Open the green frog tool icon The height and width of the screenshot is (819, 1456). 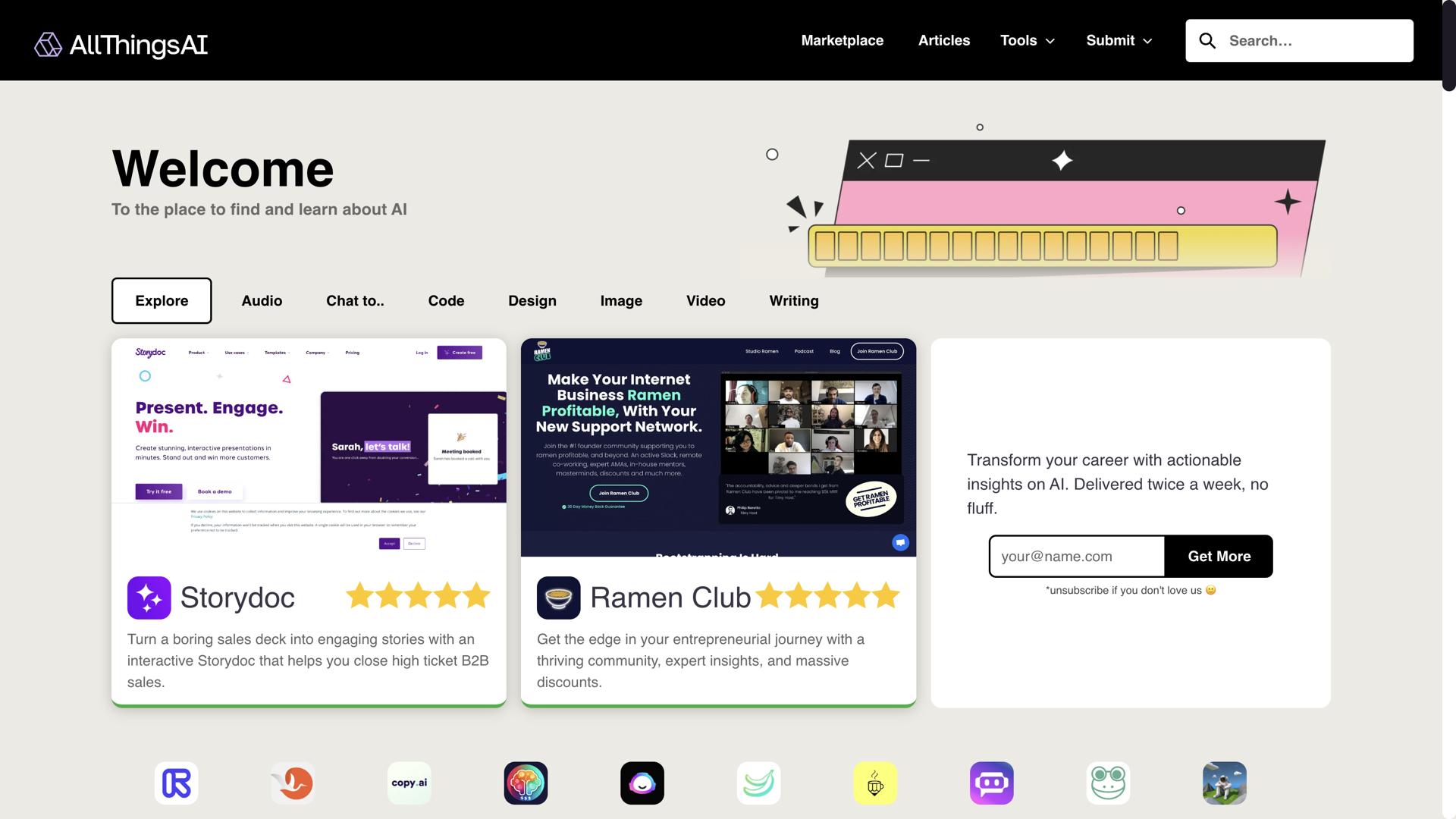tap(1108, 783)
